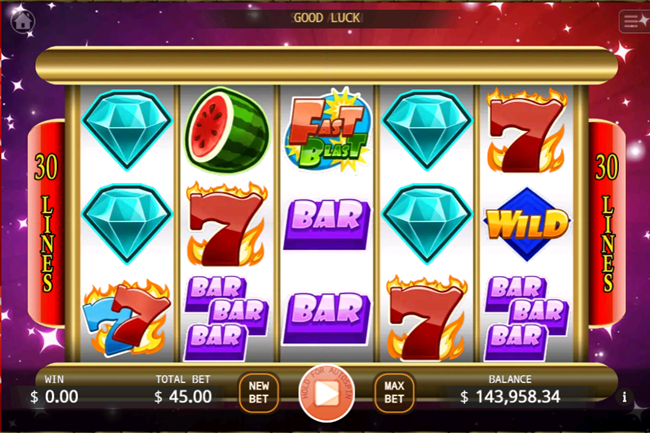Select the triple BAR on reel two
This screenshot has height=433, width=650.
pos(226,318)
